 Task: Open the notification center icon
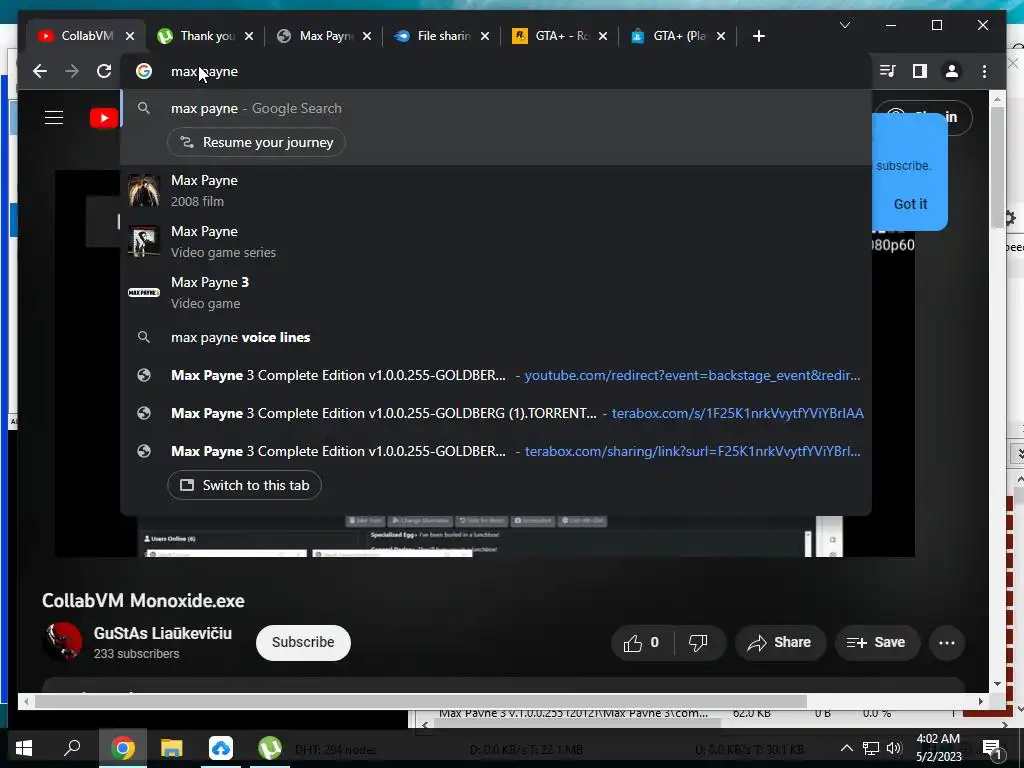pos(991,749)
